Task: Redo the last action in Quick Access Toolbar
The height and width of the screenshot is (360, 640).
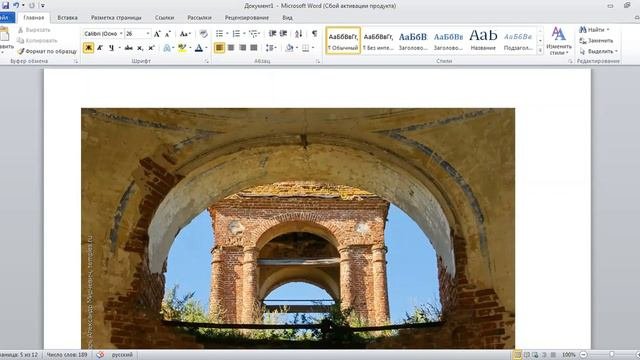Action: tap(32, 6)
